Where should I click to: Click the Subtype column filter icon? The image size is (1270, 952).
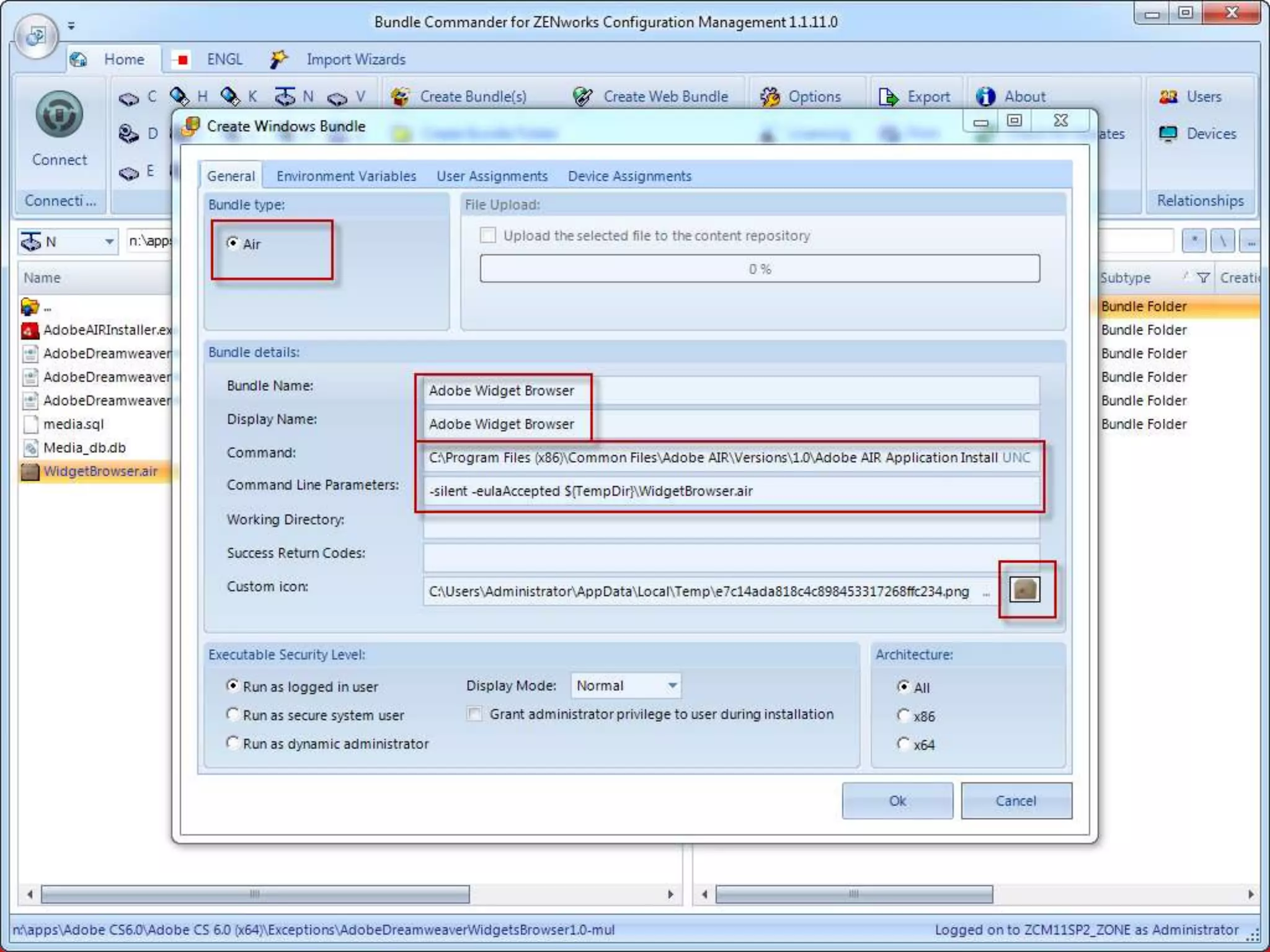pyautogui.click(x=1203, y=278)
